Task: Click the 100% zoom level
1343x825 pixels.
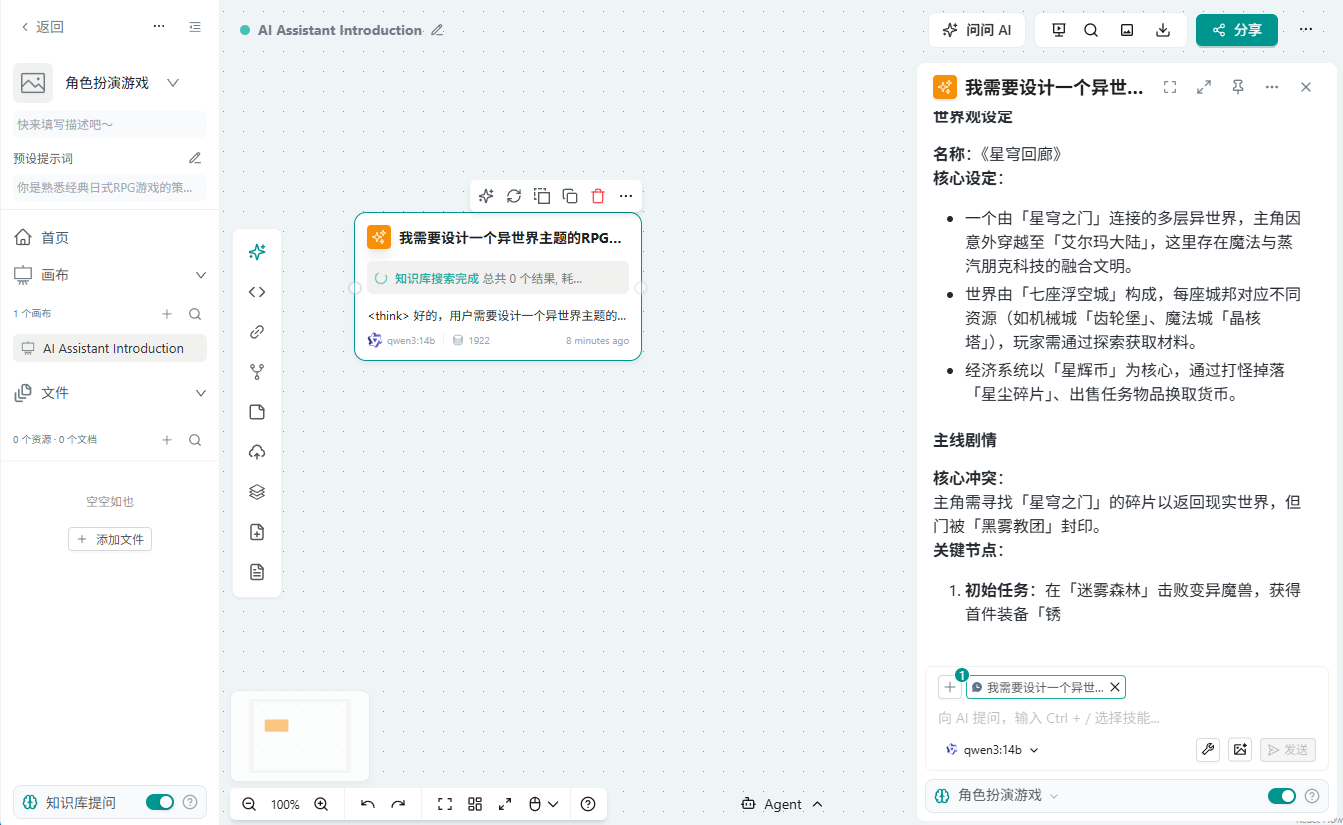Action: pos(285,804)
